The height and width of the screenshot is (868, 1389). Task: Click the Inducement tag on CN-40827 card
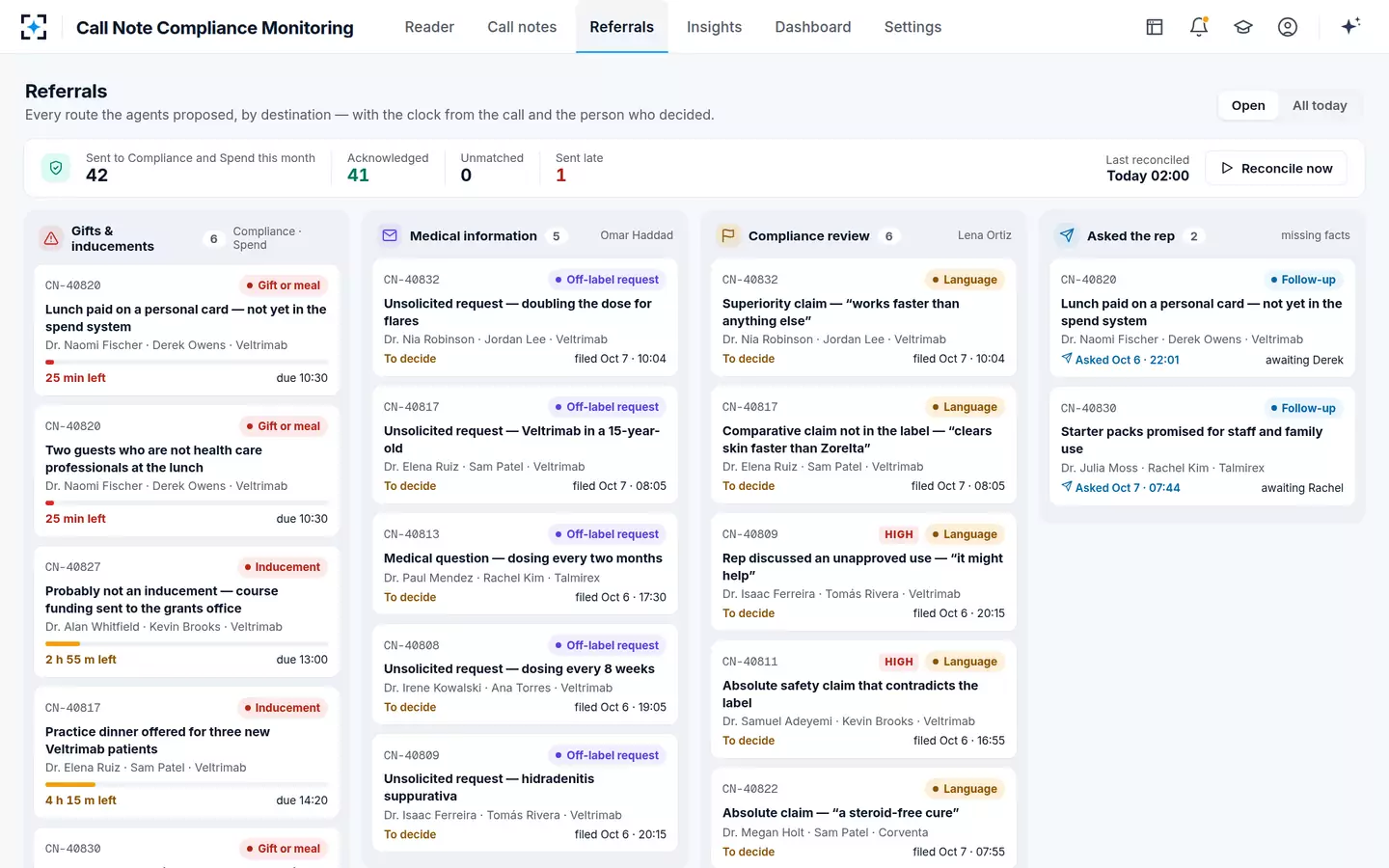[283, 567]
